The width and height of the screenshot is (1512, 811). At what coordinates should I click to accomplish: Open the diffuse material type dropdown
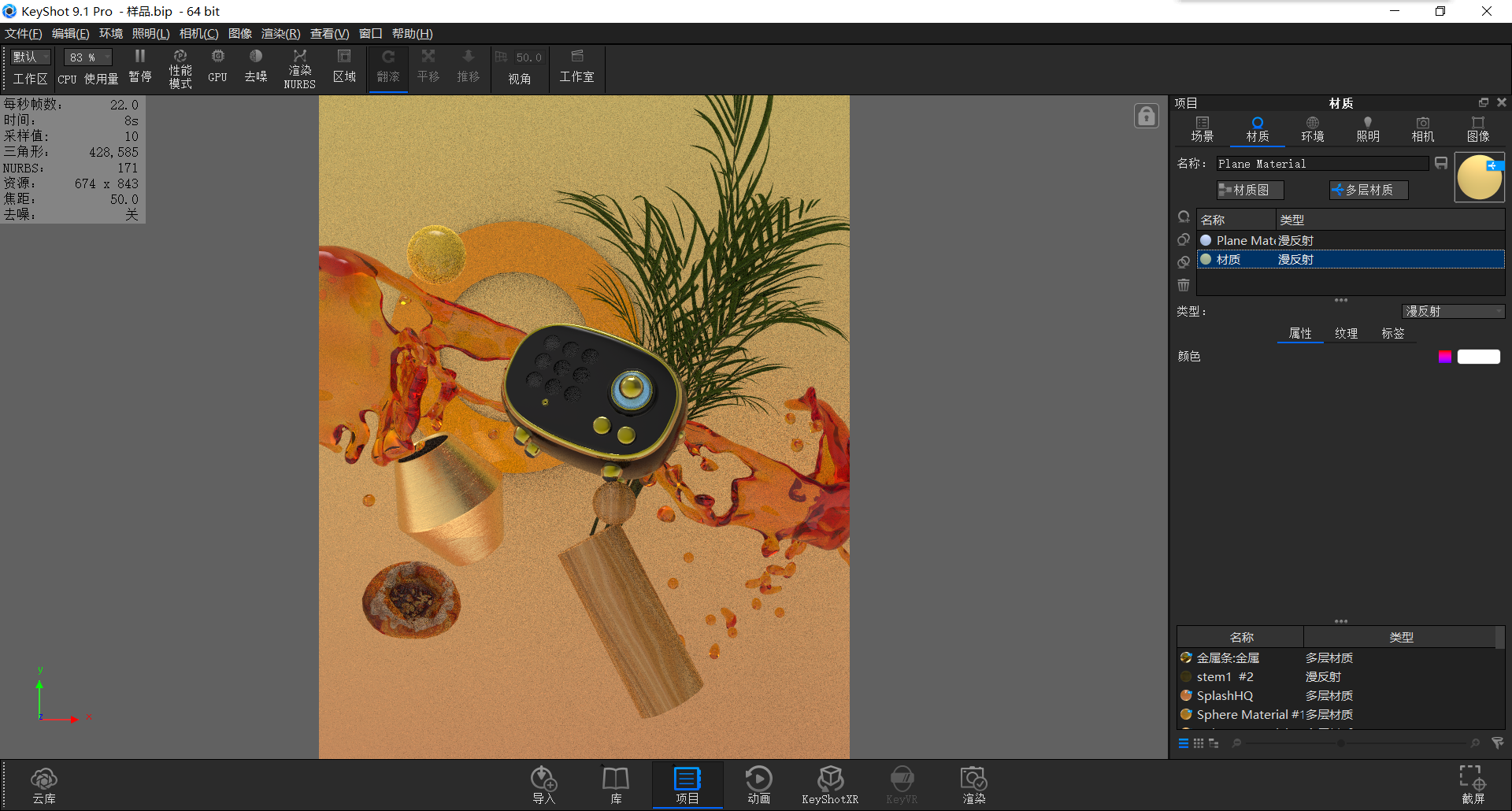[x=1453, y=311]
